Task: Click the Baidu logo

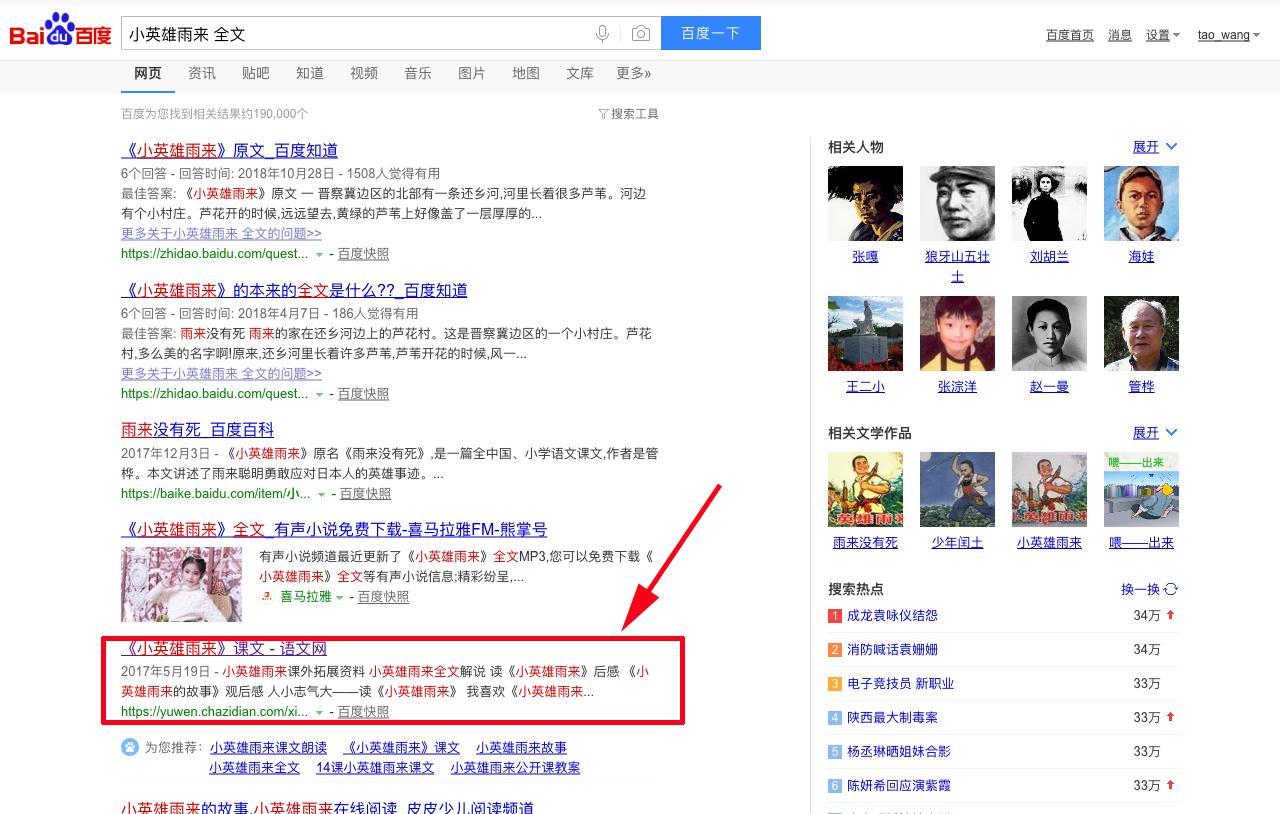Action: tap(60, 32)
